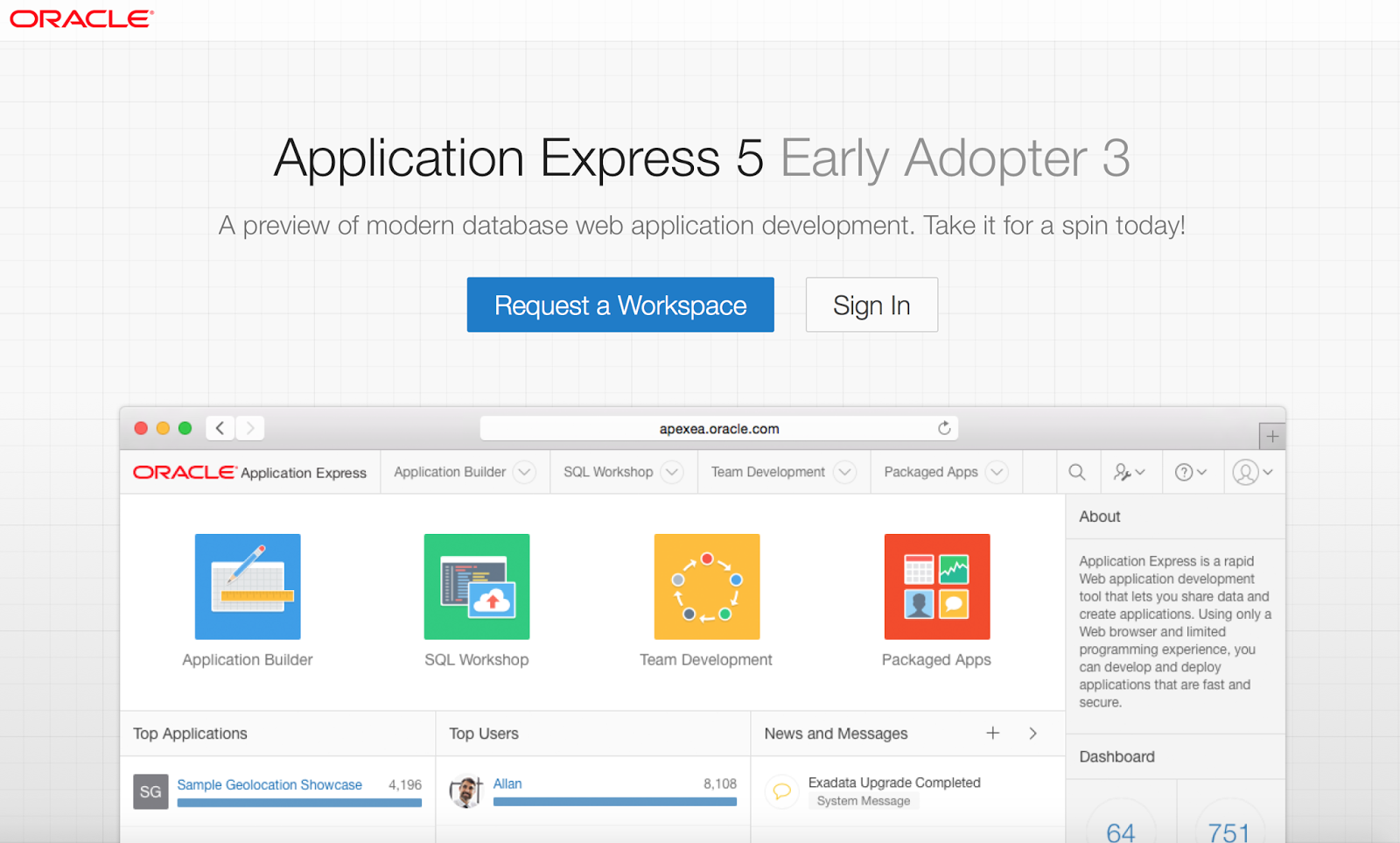Click the search magnifier icon in navbar

coord(1077,473)
